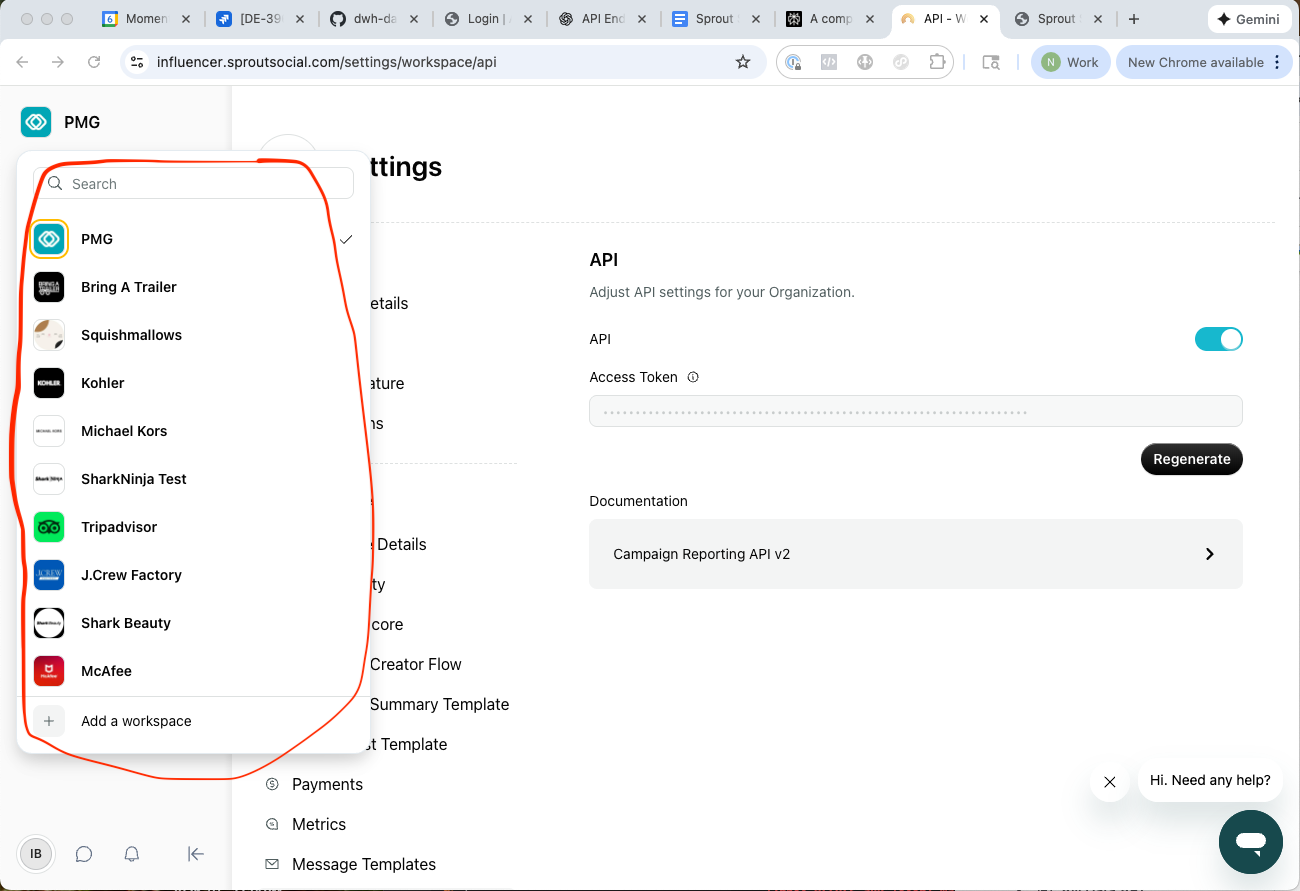Open the help chat widget button
This screenshot has height=891, width=1300.
pyautogui.click(x=1250, y=842)
